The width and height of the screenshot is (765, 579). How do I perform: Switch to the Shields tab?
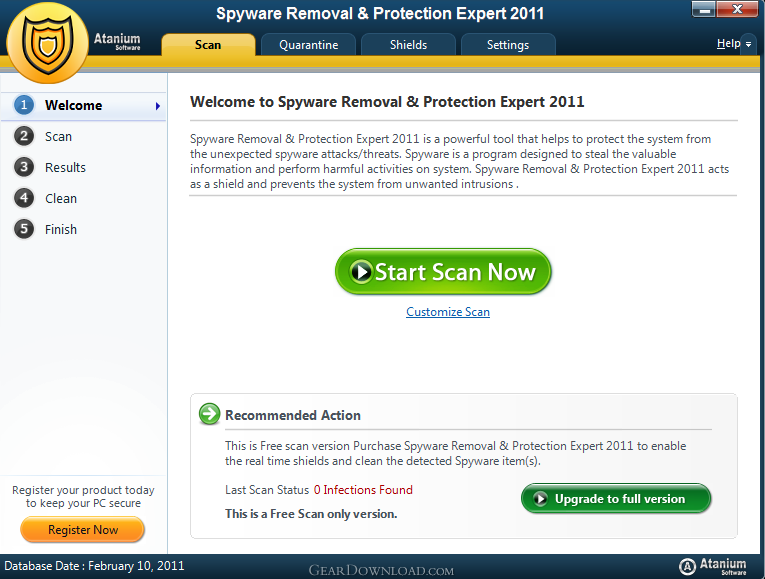tap(408, 45)
